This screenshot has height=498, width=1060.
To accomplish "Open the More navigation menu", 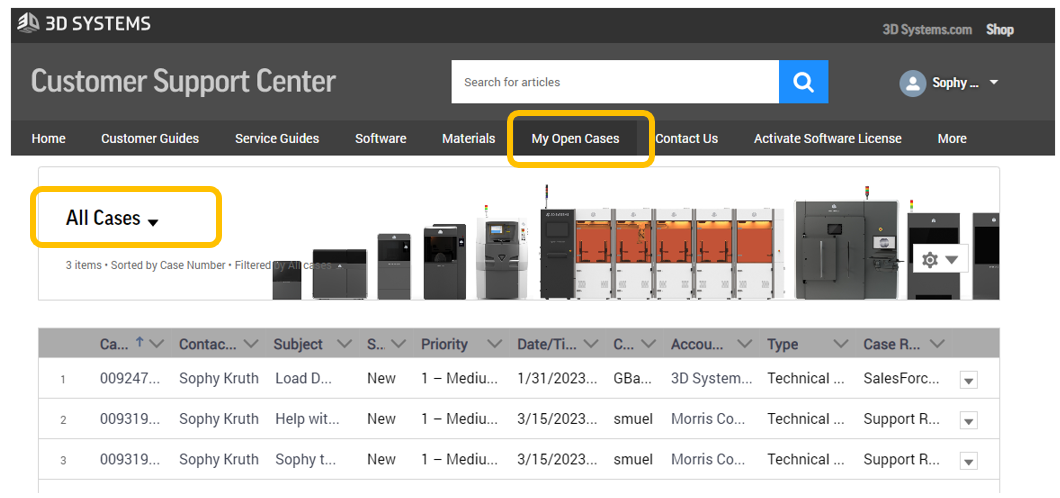I will [x=952, y=139].
